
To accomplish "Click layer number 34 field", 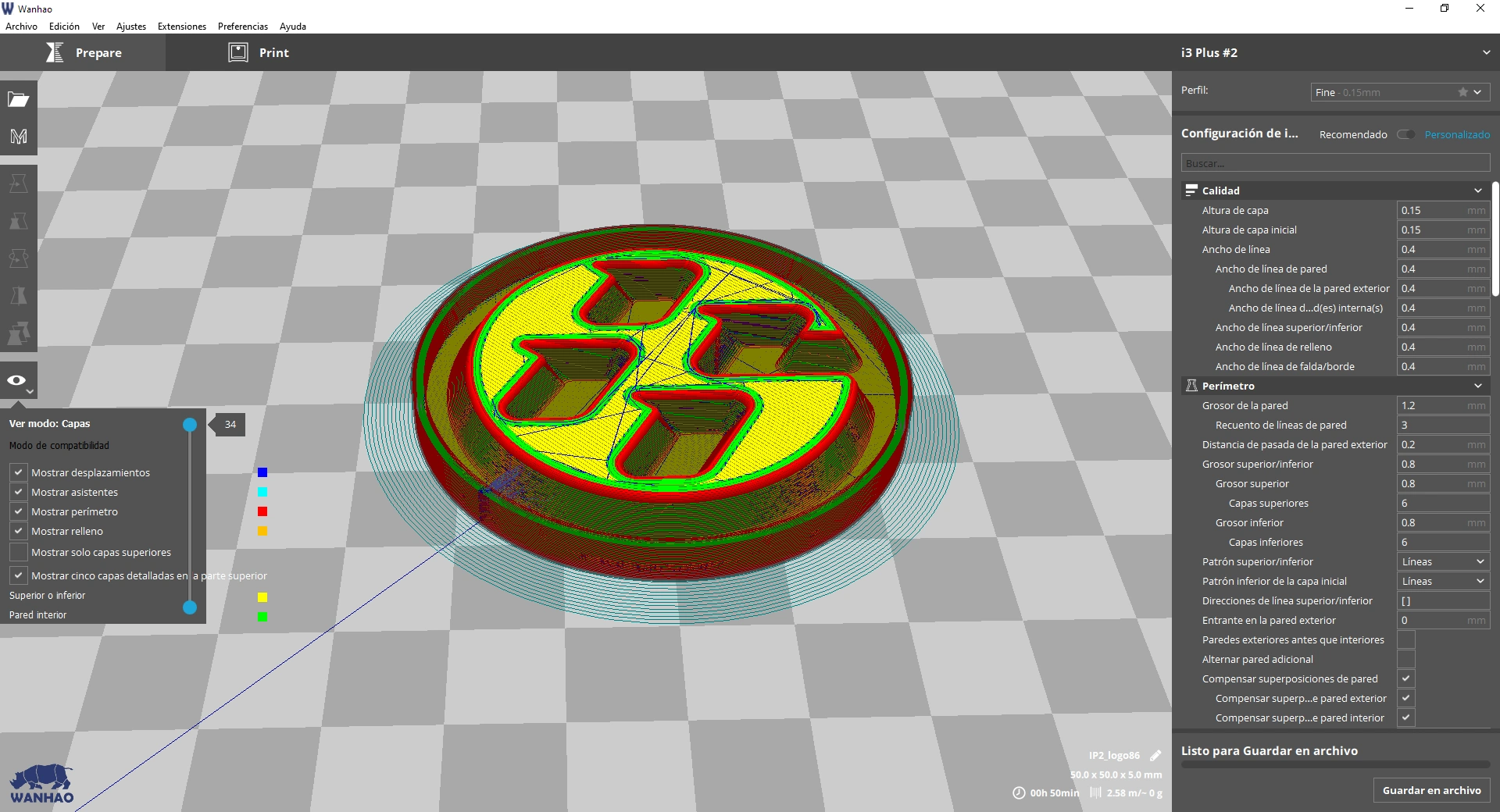I will pyautogui.click(x=230, y=425).
